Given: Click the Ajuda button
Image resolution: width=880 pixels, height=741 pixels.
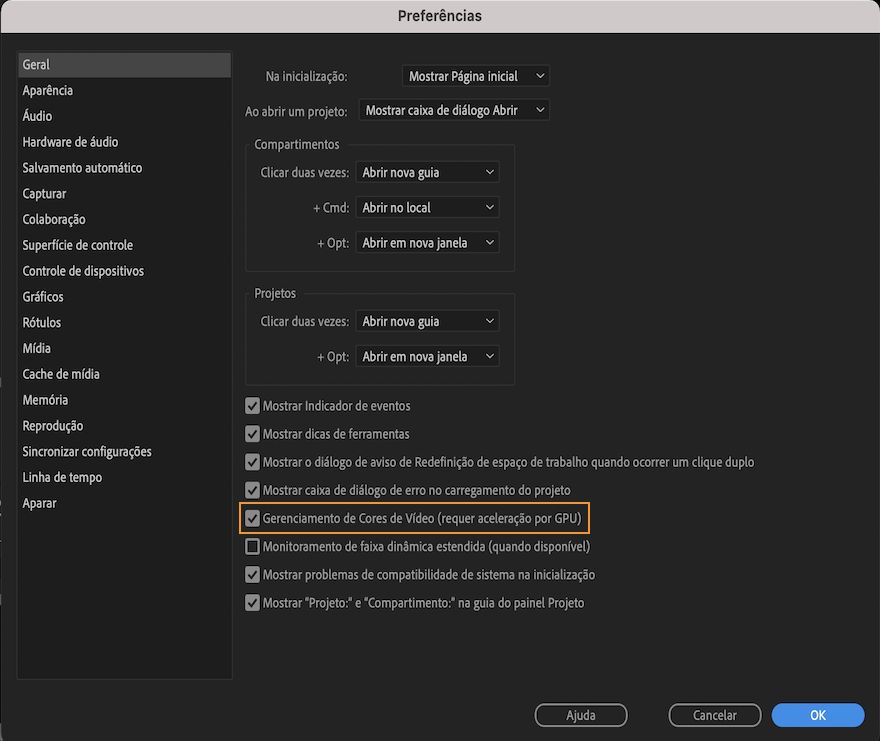Looking at the screenshot, I should (x=580, y=715).
